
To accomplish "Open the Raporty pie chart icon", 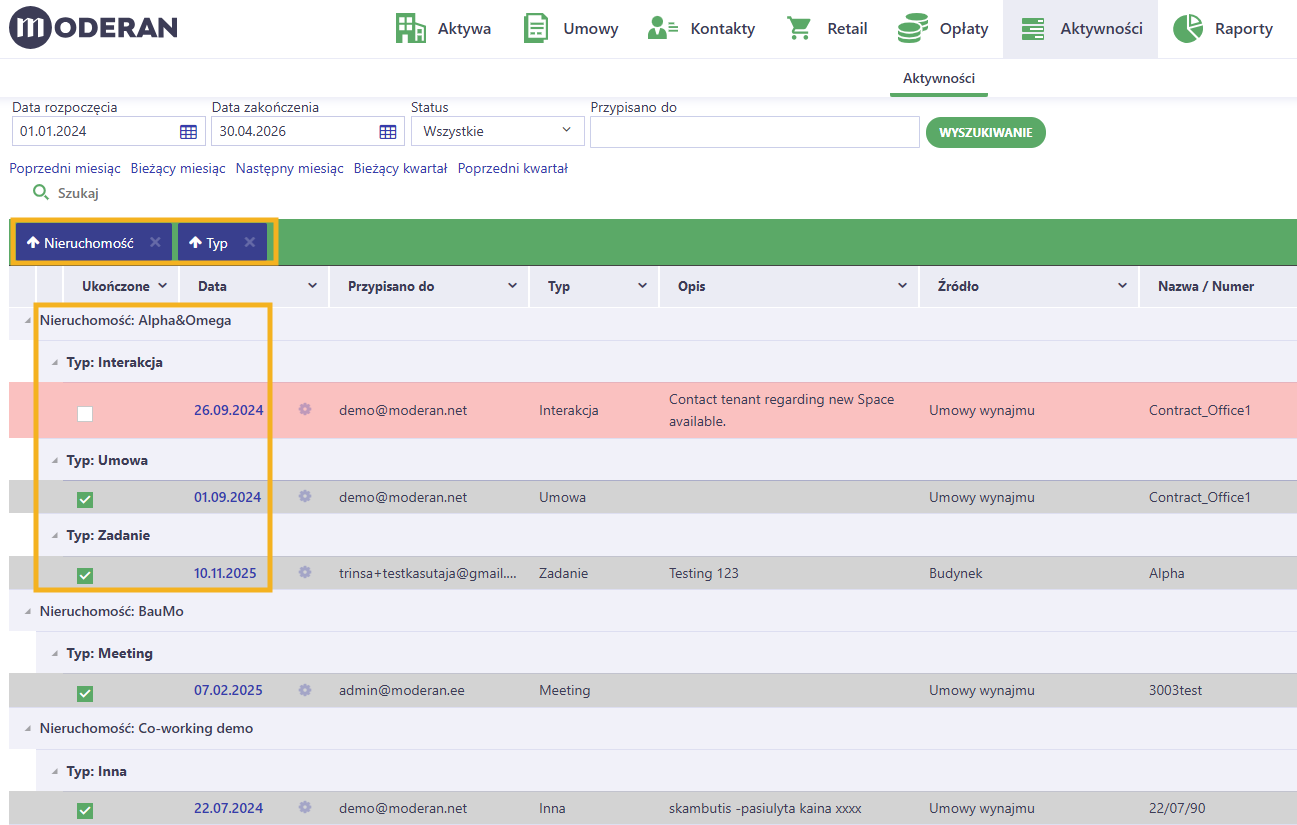I will pyautogui.click(x=1188, y=28).
